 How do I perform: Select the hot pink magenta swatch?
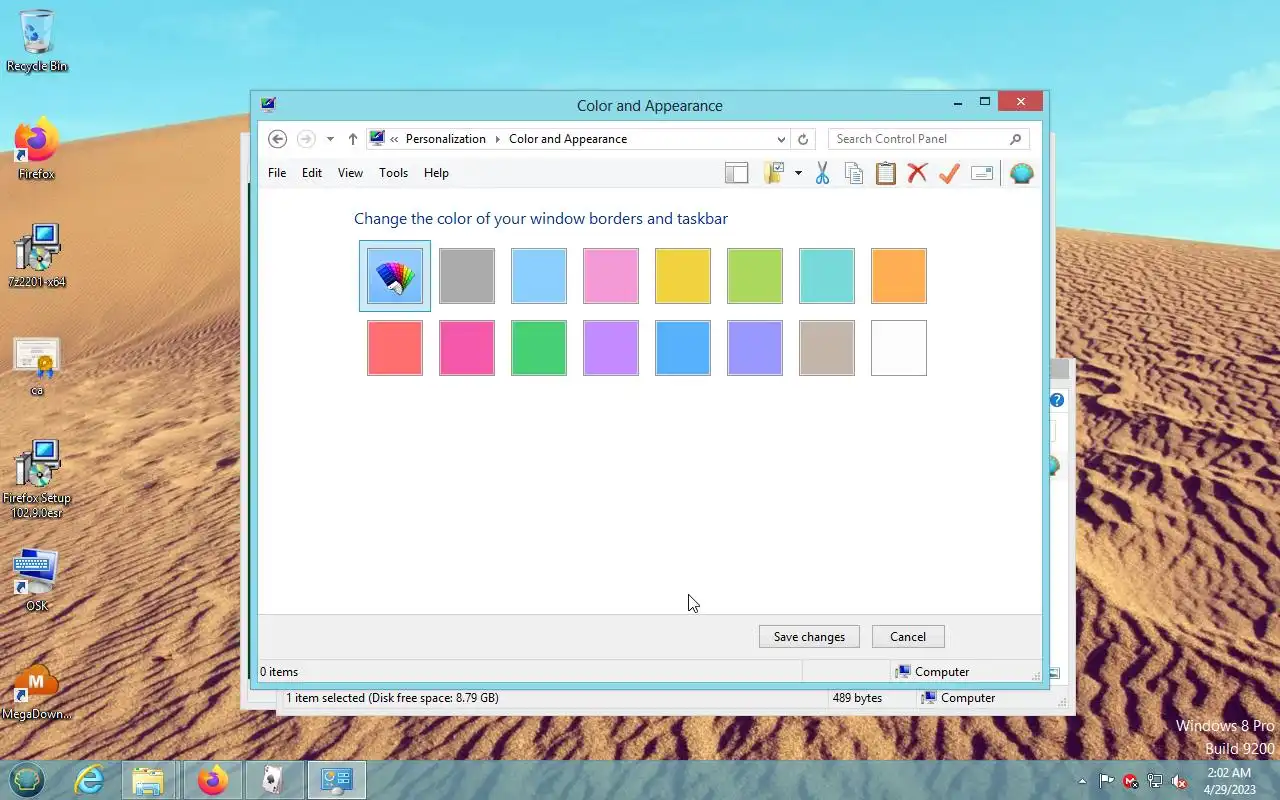point(467,348)
